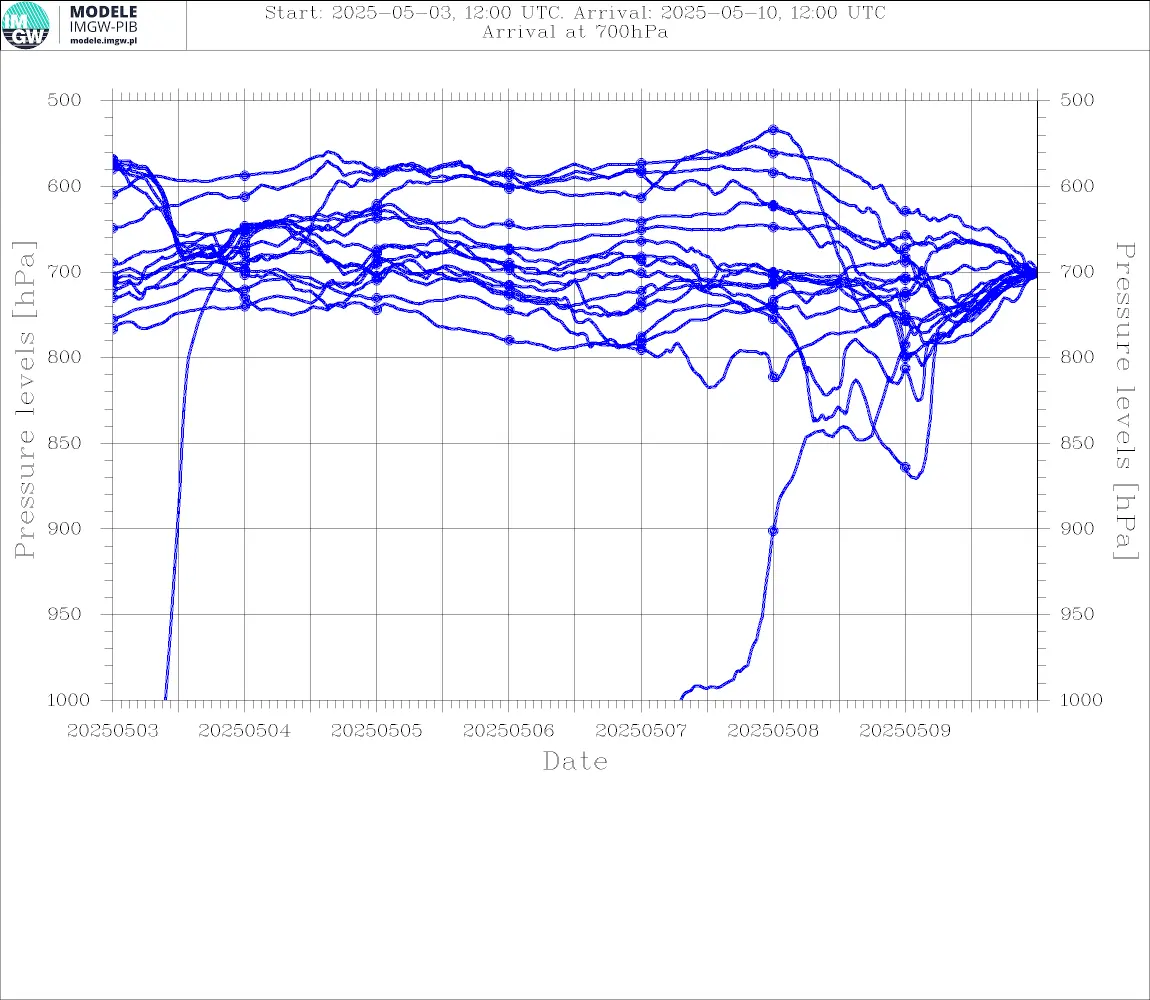Click the left 'Pressure levels [hPa]' axis title

click(x=24, y=400)
